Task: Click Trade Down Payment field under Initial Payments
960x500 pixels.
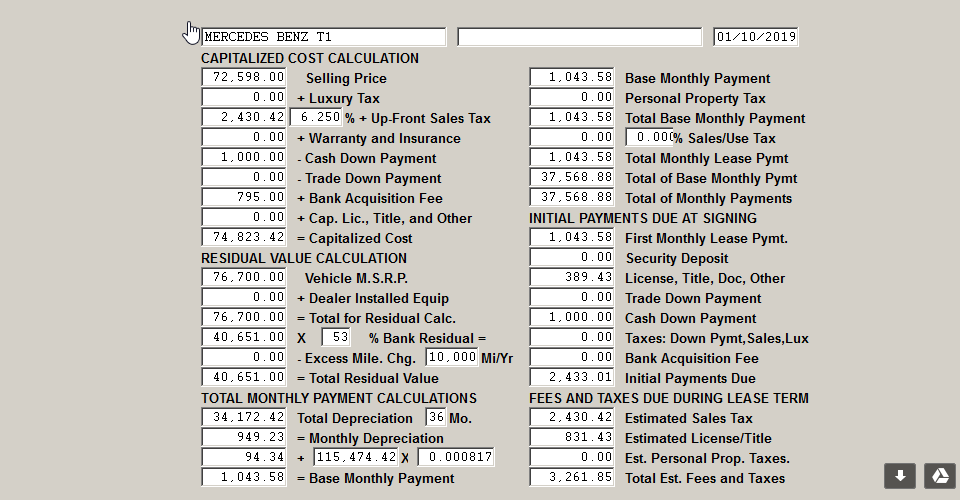Action: tap(572, 297)
